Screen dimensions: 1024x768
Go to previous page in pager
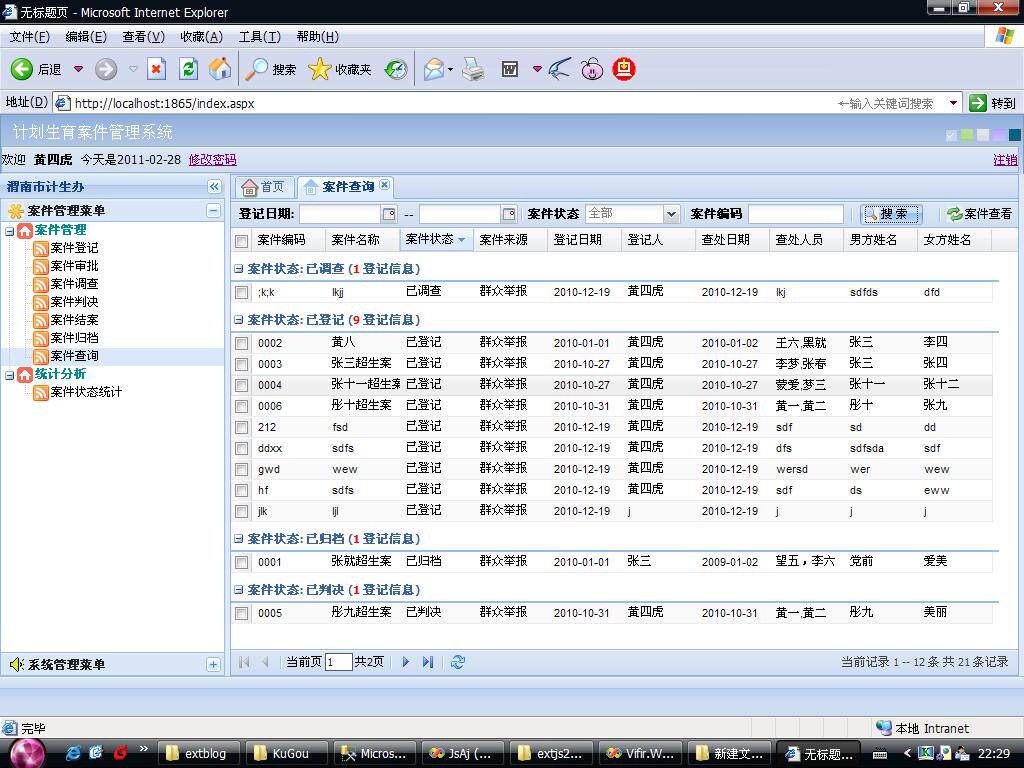(266, 662)
